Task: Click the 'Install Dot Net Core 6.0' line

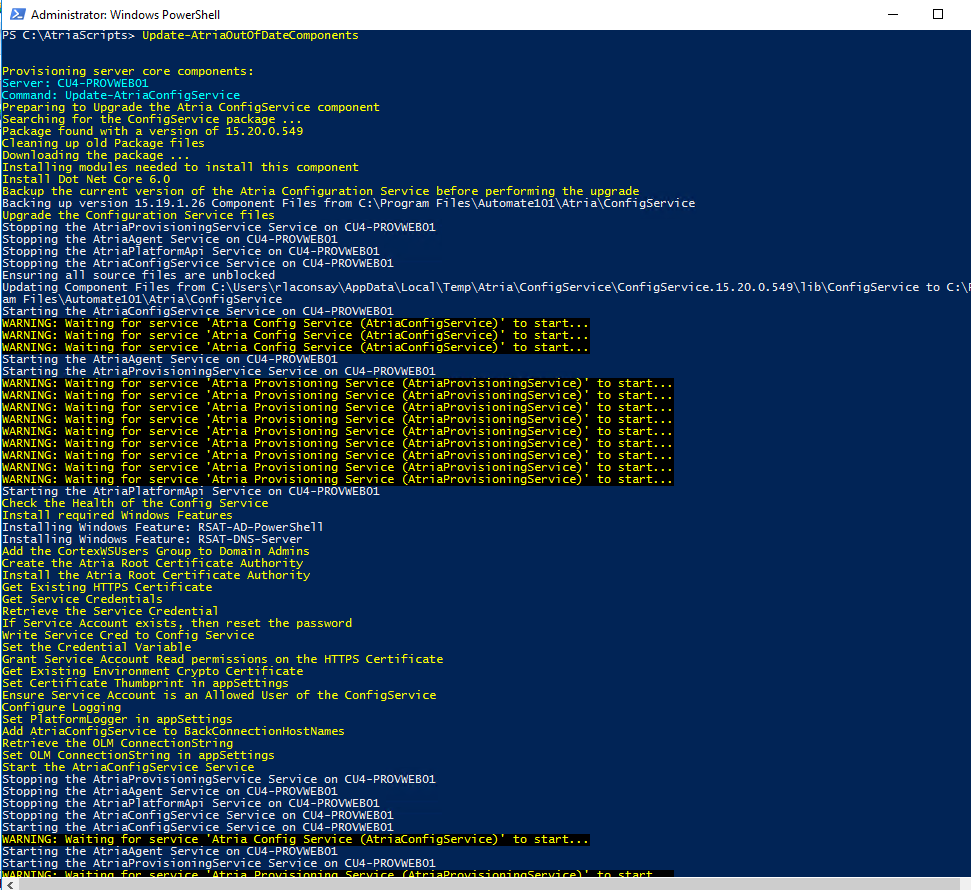Action: 86,179
